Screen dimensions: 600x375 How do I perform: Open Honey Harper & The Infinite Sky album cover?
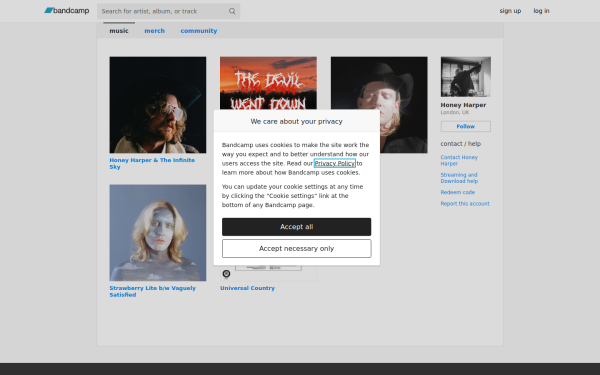coord(158,105)
